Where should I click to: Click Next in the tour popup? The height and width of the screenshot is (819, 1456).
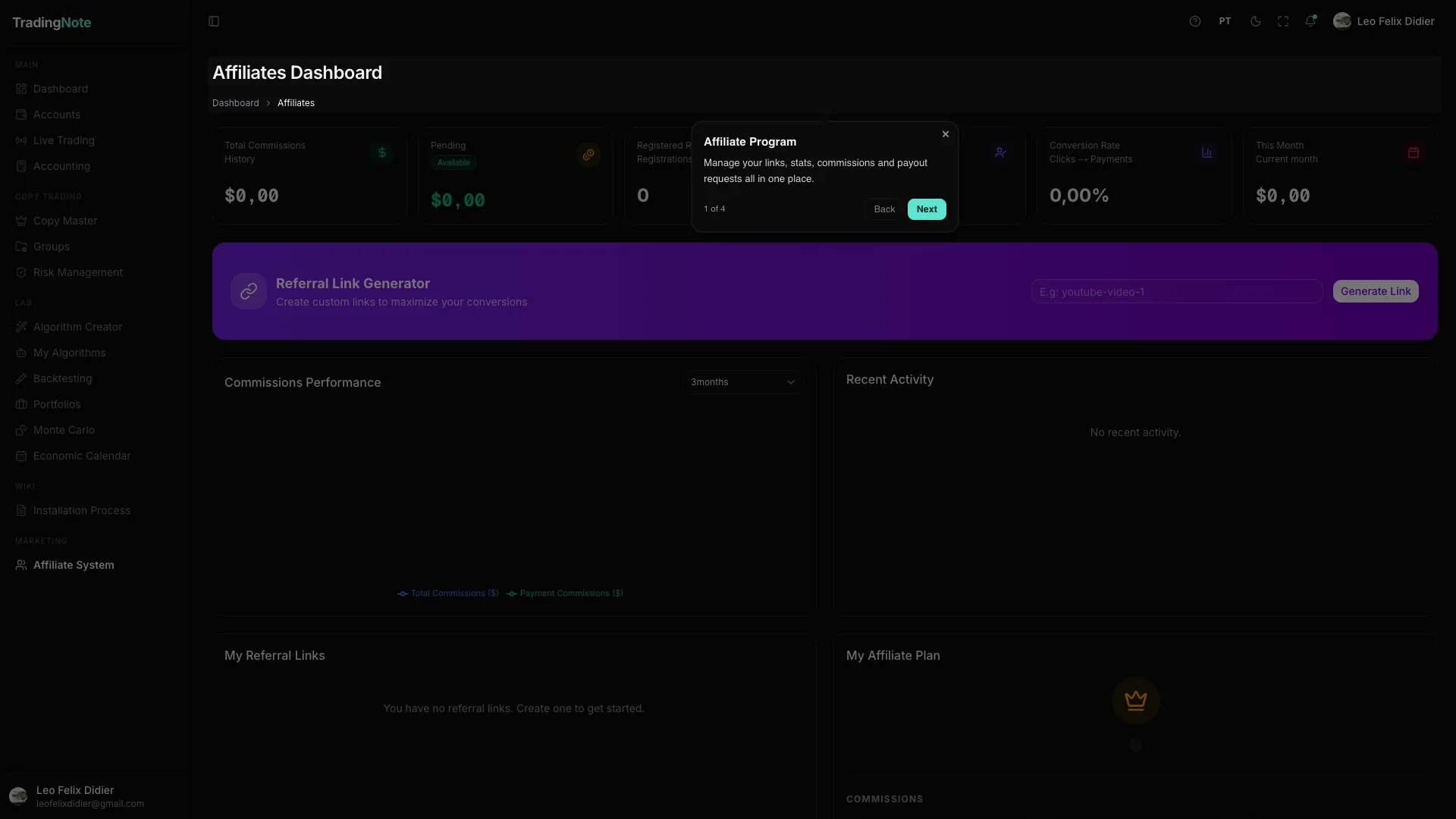pos(927,209)
